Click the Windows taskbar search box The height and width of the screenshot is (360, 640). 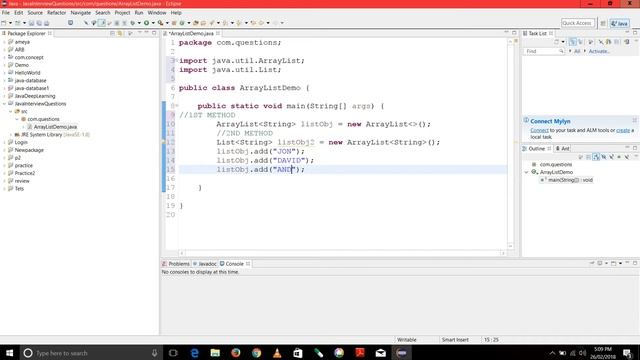pyautogui.click(x=90, y=353)
